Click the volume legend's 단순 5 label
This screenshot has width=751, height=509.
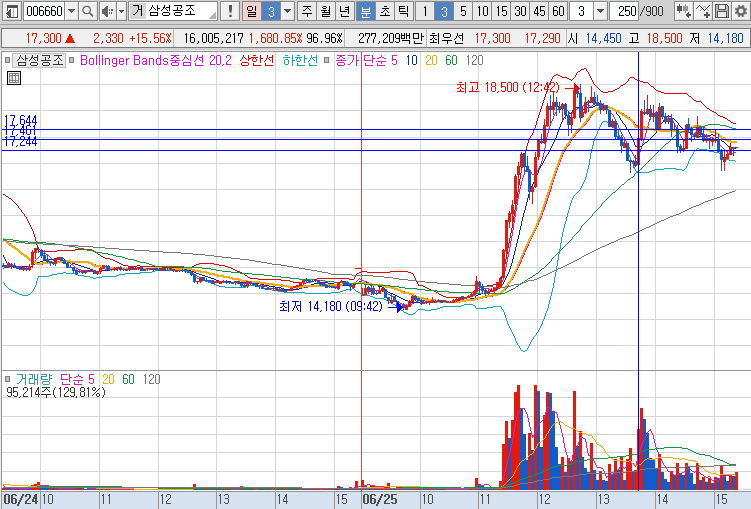pyautogui.click(x=77, y=379)
